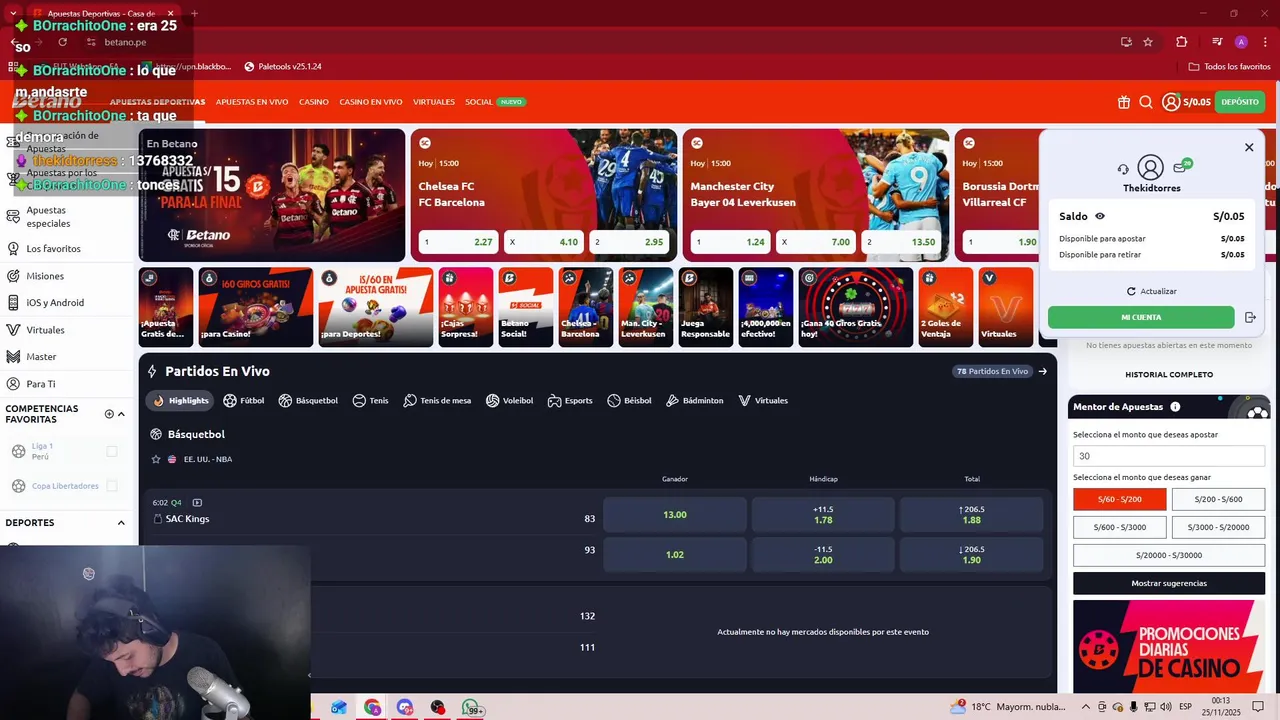Screen dimensions: 1280x720
Task: Open Para Ti in left sidebar
Action: 41,384
